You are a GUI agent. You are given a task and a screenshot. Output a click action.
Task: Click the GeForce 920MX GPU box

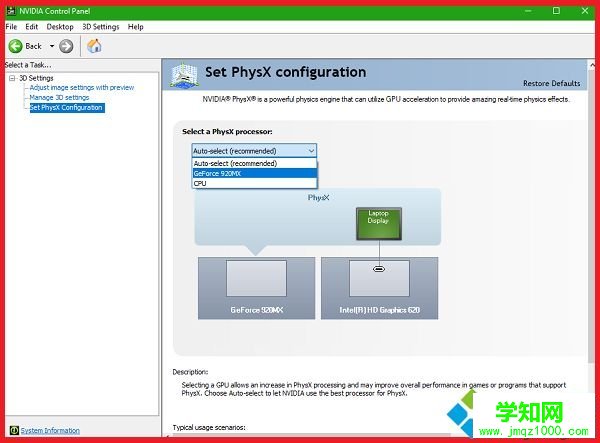pyautogui.click(x=256, y=287)
